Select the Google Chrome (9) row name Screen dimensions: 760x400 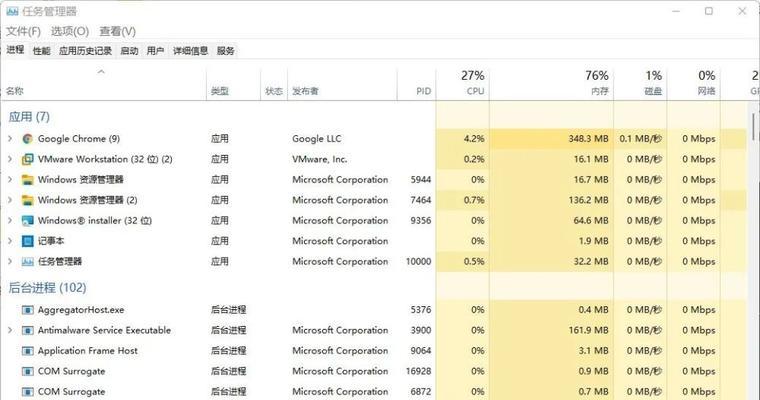tap(79, 139)
